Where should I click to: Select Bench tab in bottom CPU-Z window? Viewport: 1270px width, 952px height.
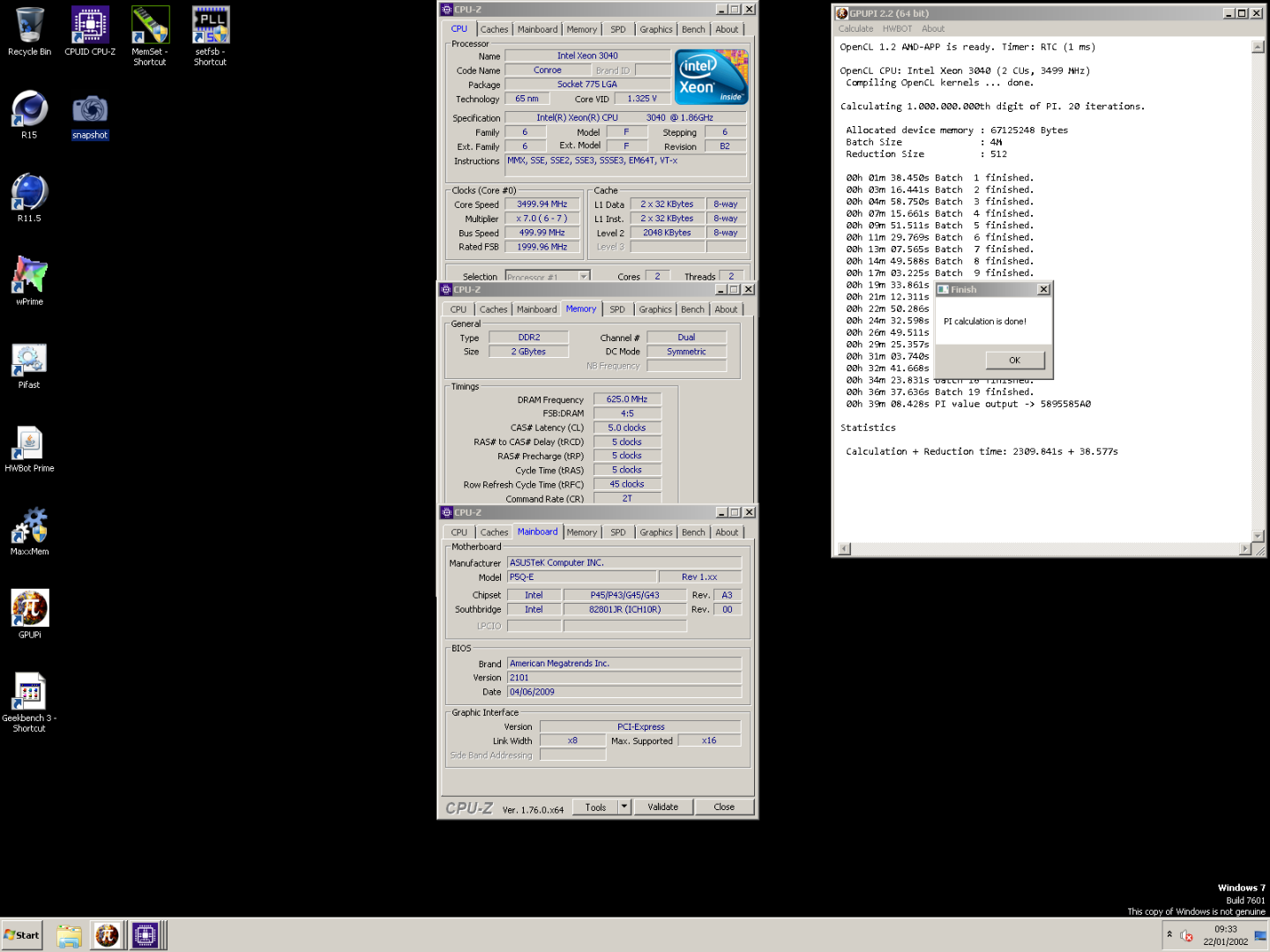click(x=693, y=532)
